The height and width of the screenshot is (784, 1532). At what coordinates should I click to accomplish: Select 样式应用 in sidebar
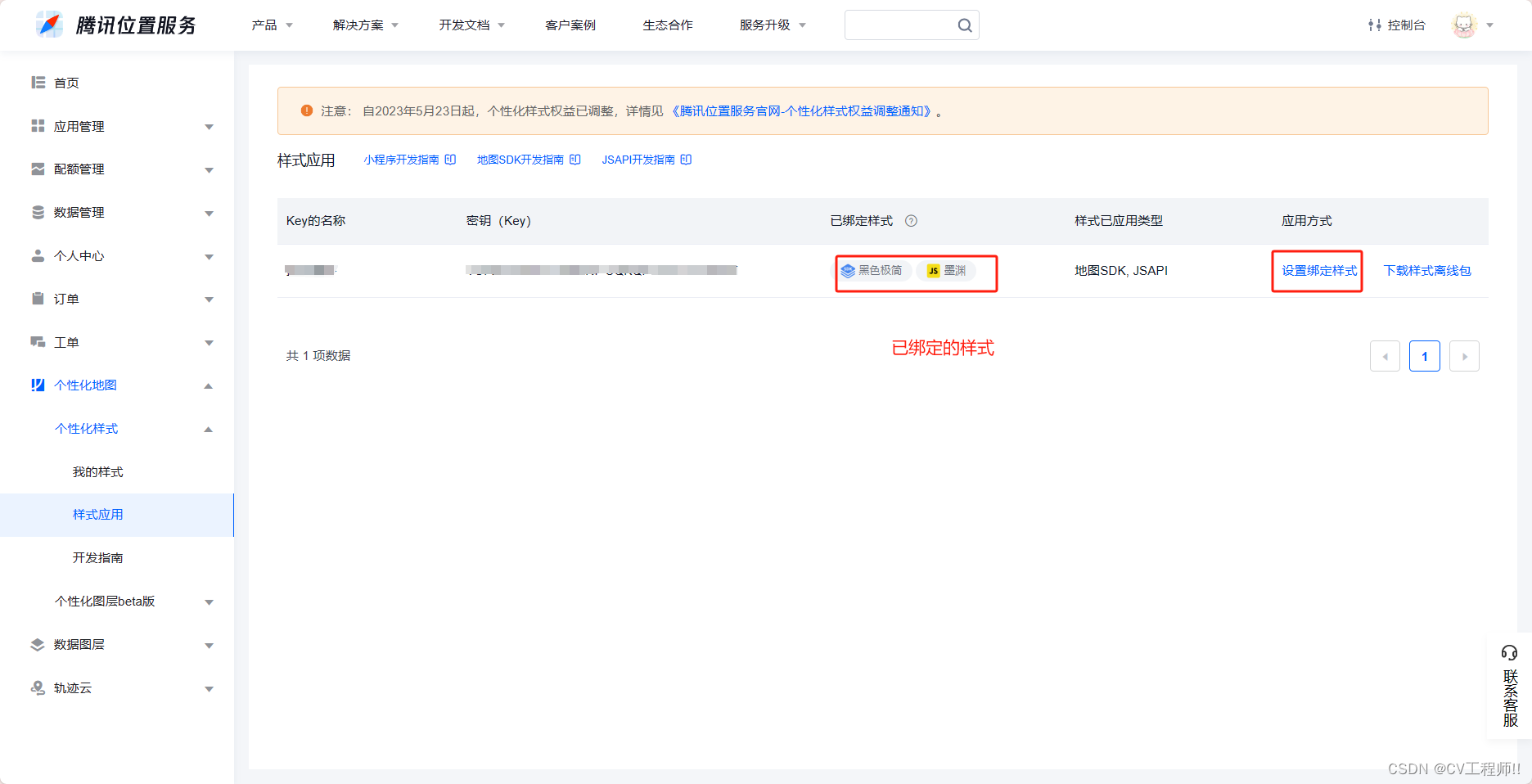point(116,515)
